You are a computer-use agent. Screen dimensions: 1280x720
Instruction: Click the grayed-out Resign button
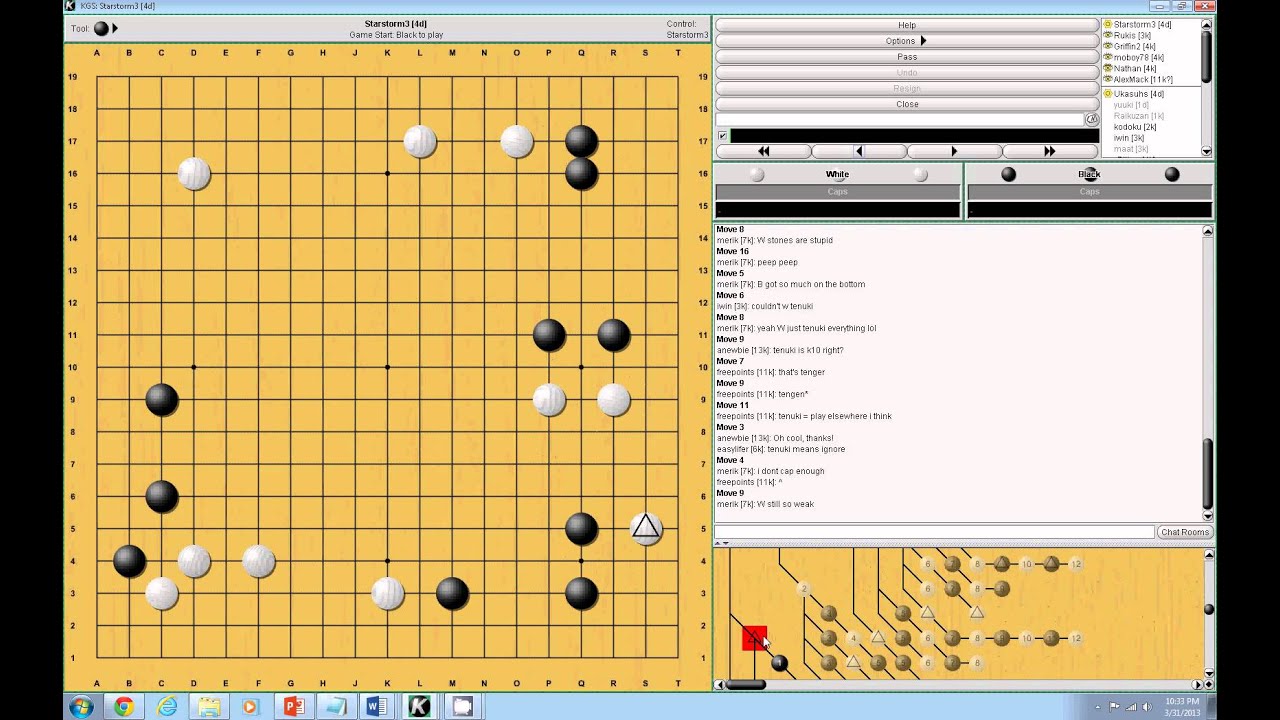906,89
